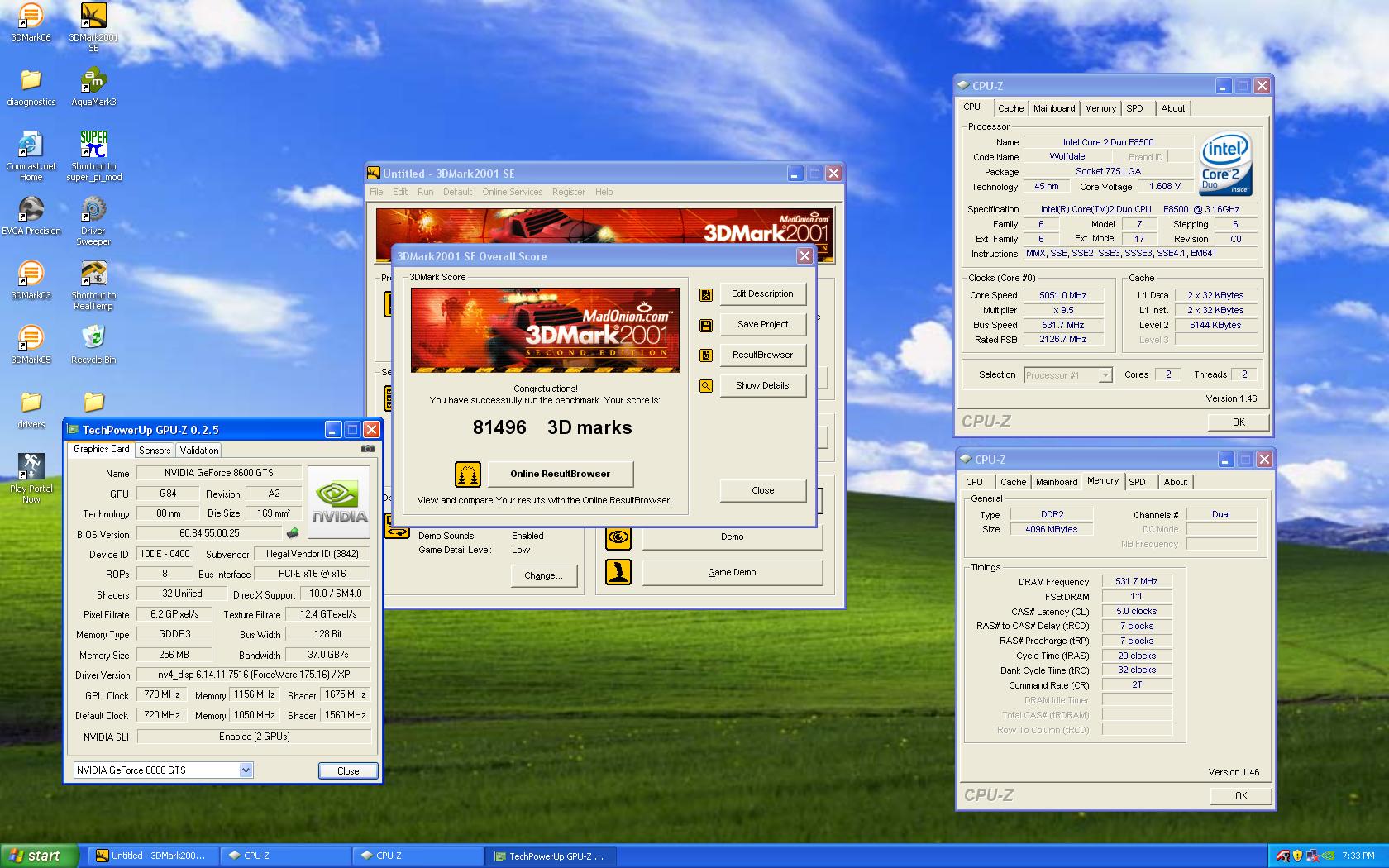Viewport: 1389px width, 868px height.
Task: Close the Overall Score dialog with Close button
Action: pyautogui.click(x=762, y=491)
